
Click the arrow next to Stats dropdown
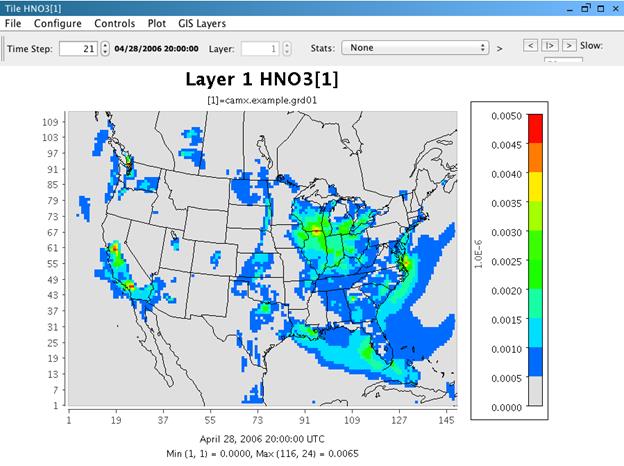[499, 49]
